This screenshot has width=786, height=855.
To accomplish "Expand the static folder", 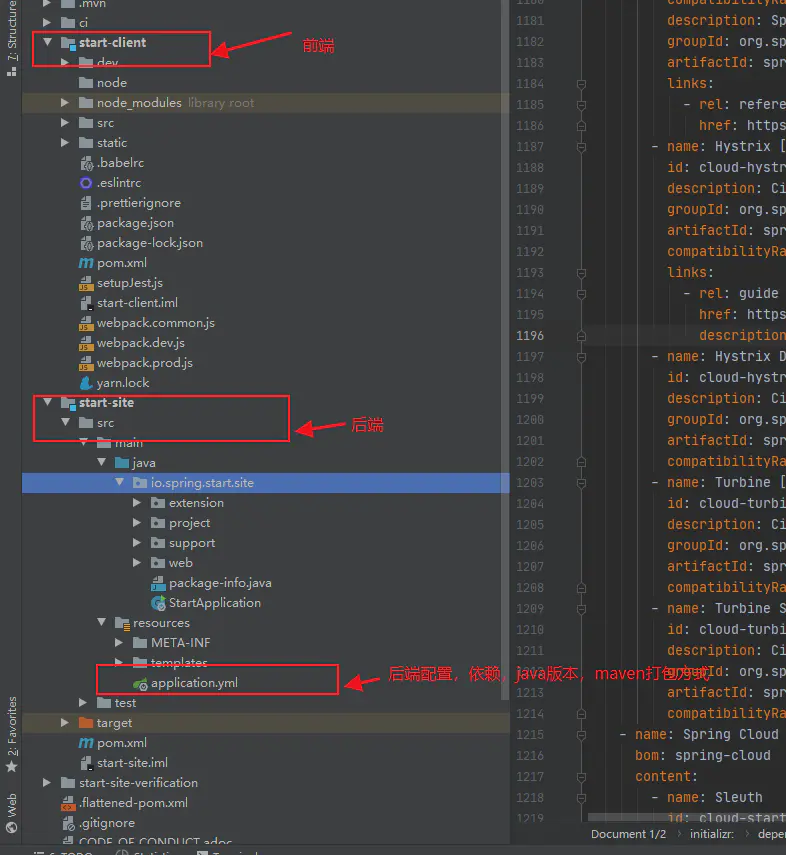I will click(x=65, y=143).
